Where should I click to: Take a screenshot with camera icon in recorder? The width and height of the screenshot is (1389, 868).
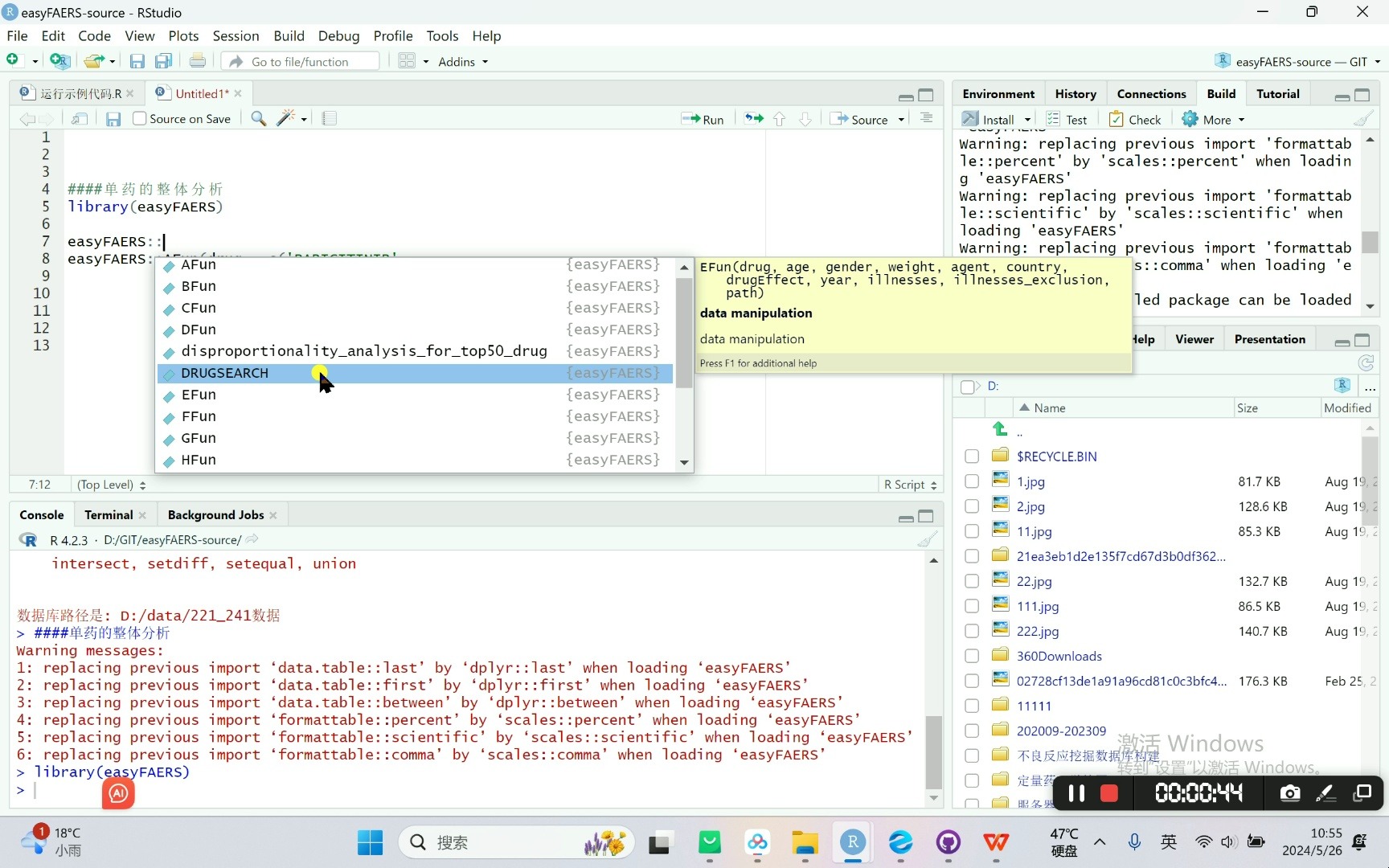click(x=1289, y=793)
